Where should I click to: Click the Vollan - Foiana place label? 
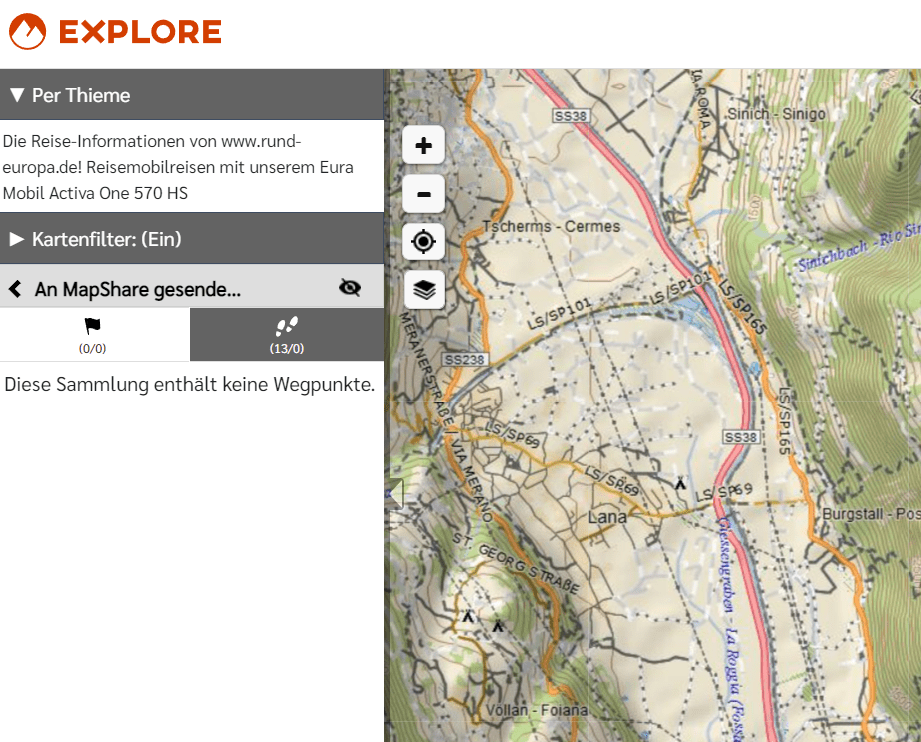[536, 710]
